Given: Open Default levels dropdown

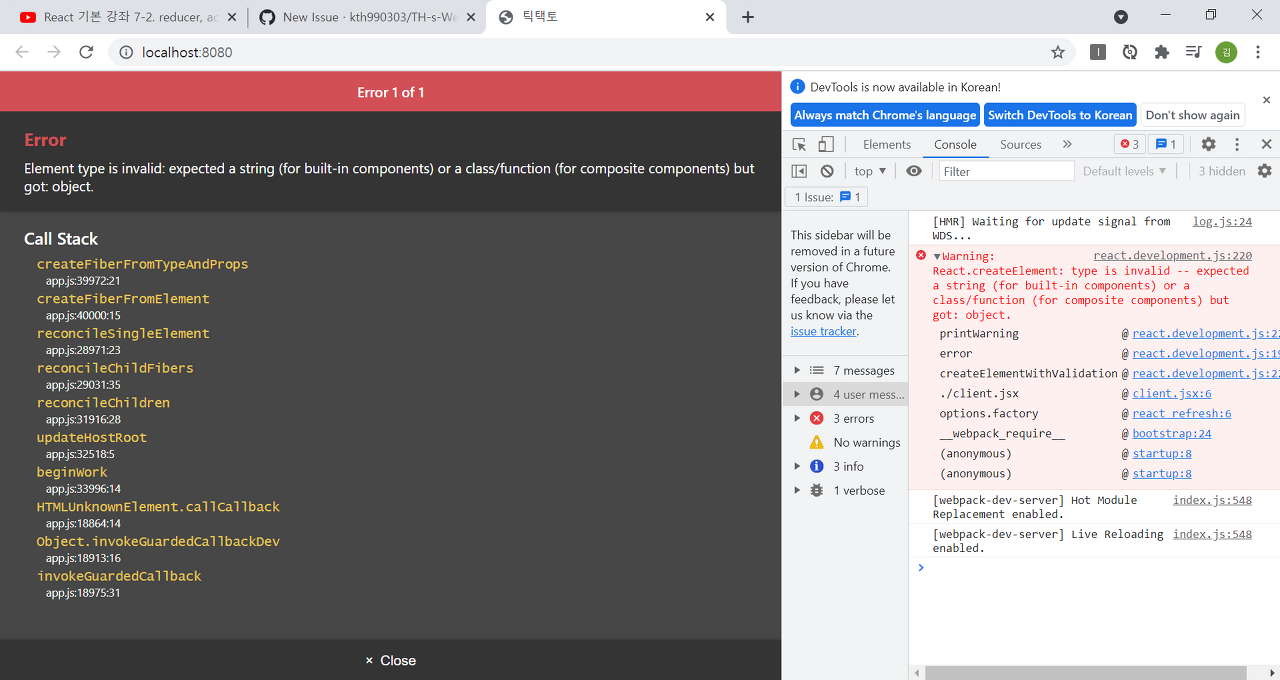Looking at the screenshot, I should click(1124, 171).
